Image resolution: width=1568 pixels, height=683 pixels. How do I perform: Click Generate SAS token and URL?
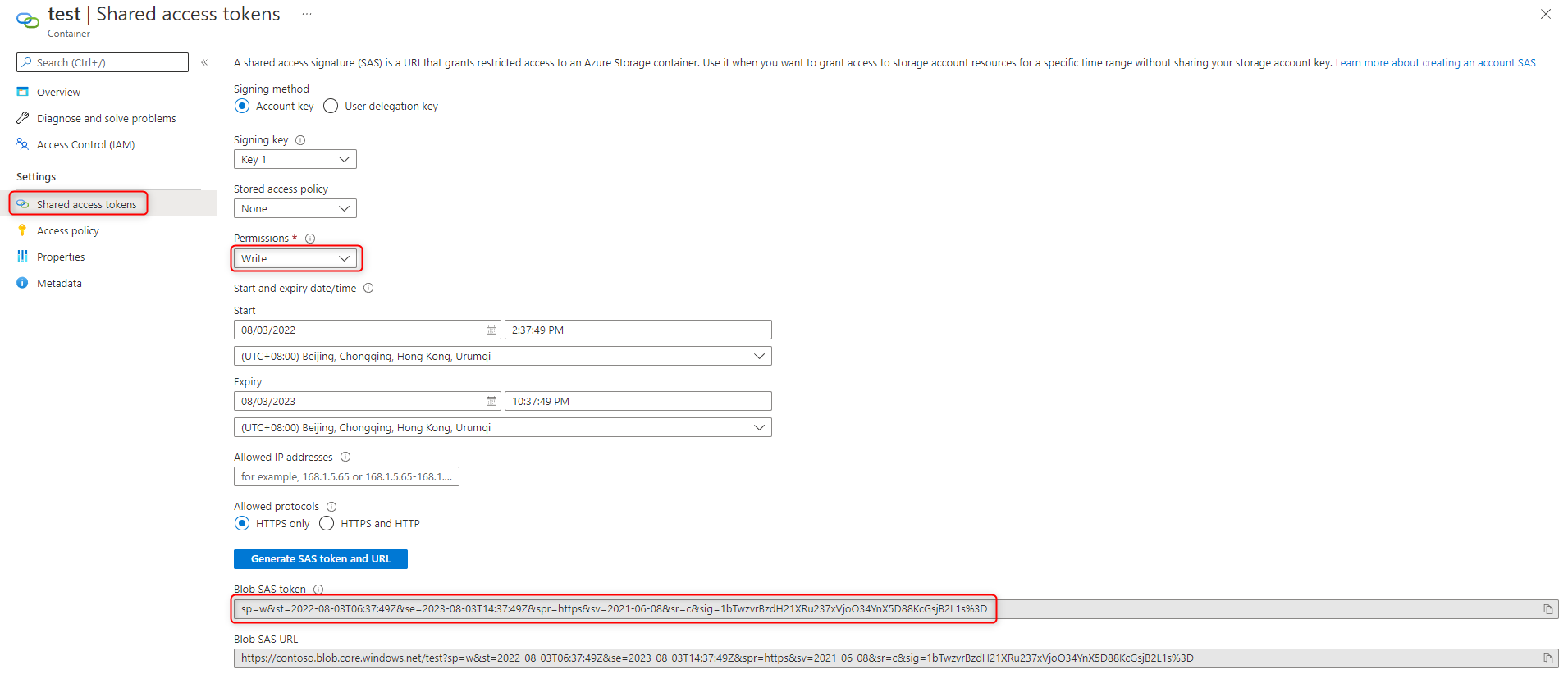(320, 558)
